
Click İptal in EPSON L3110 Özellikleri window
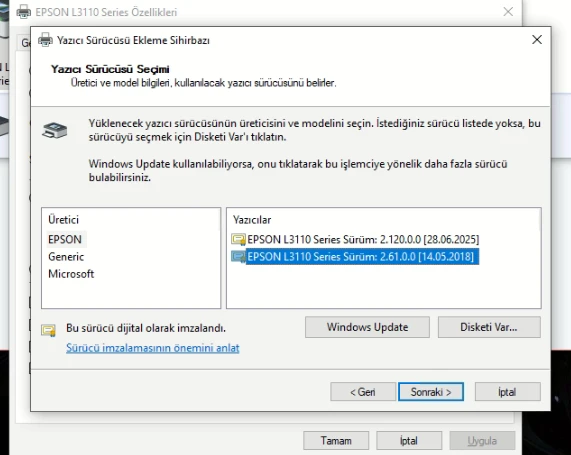point(409,441)
